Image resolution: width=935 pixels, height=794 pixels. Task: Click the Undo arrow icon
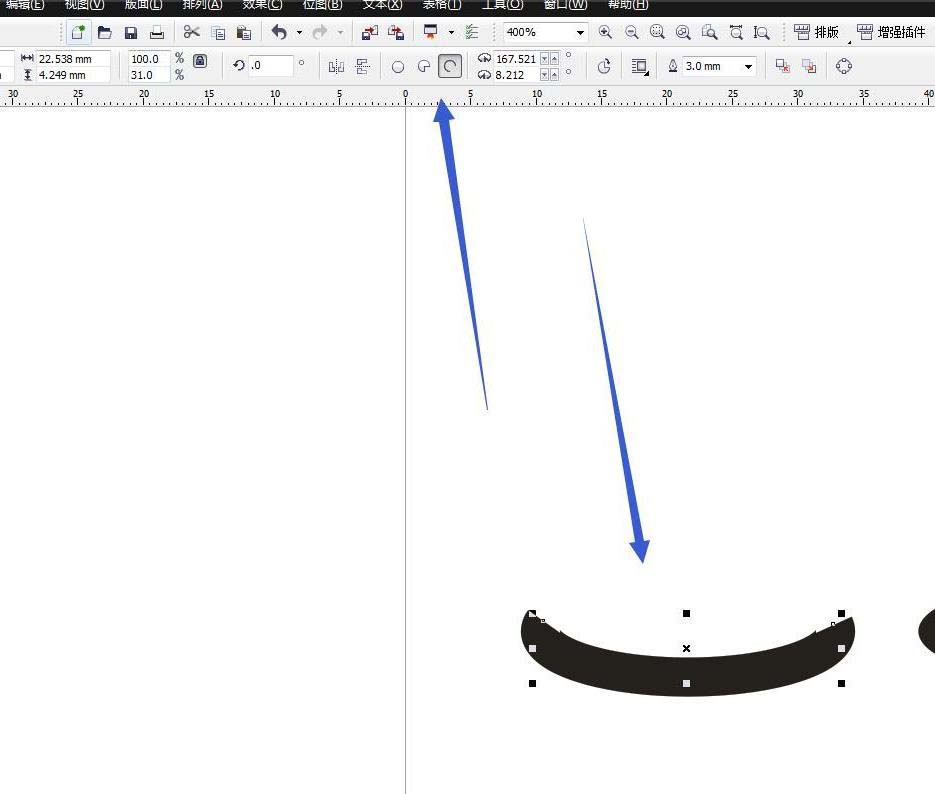(279, 33)
